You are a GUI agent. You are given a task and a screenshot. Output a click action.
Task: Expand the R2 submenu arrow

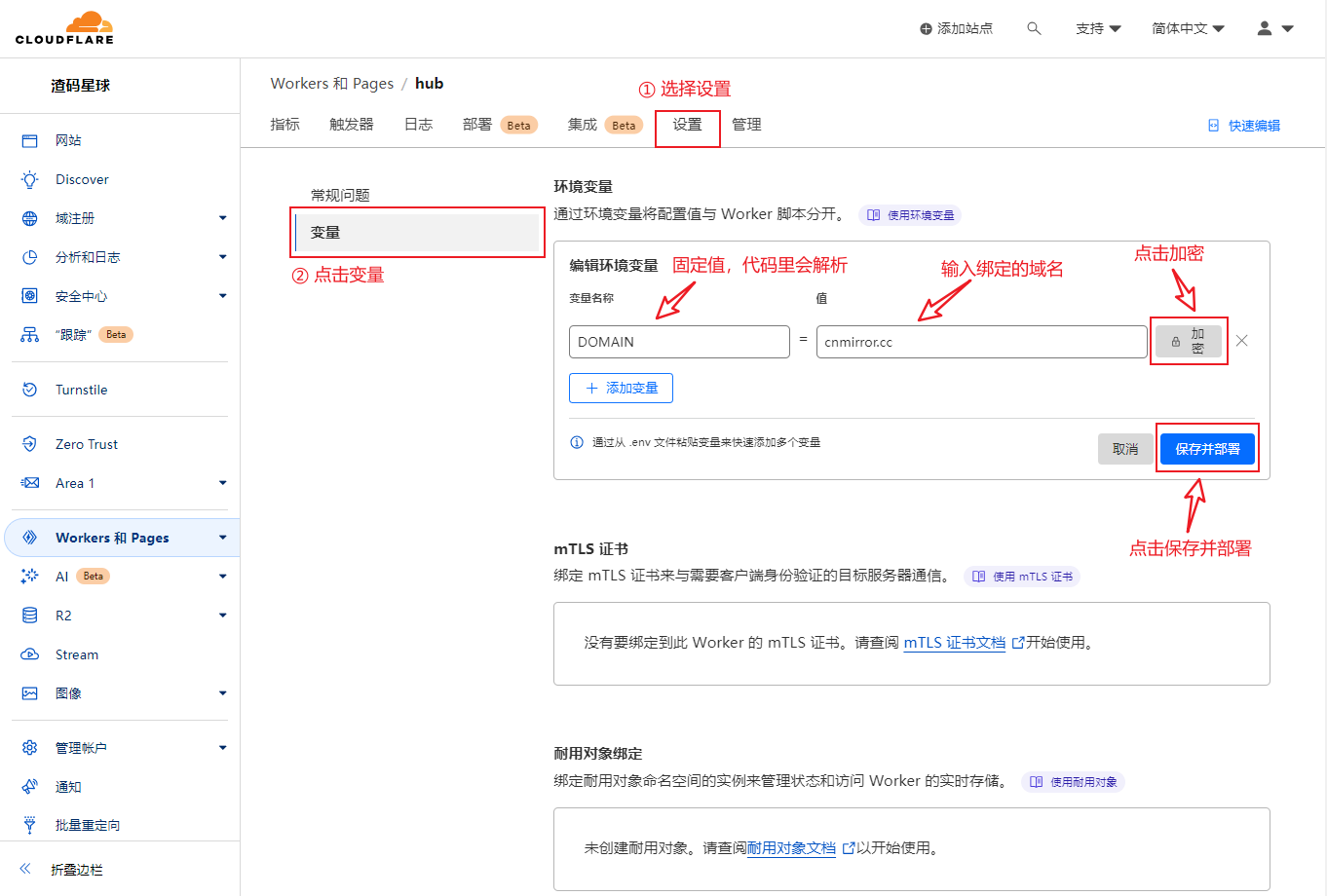[x=222, y=616]
